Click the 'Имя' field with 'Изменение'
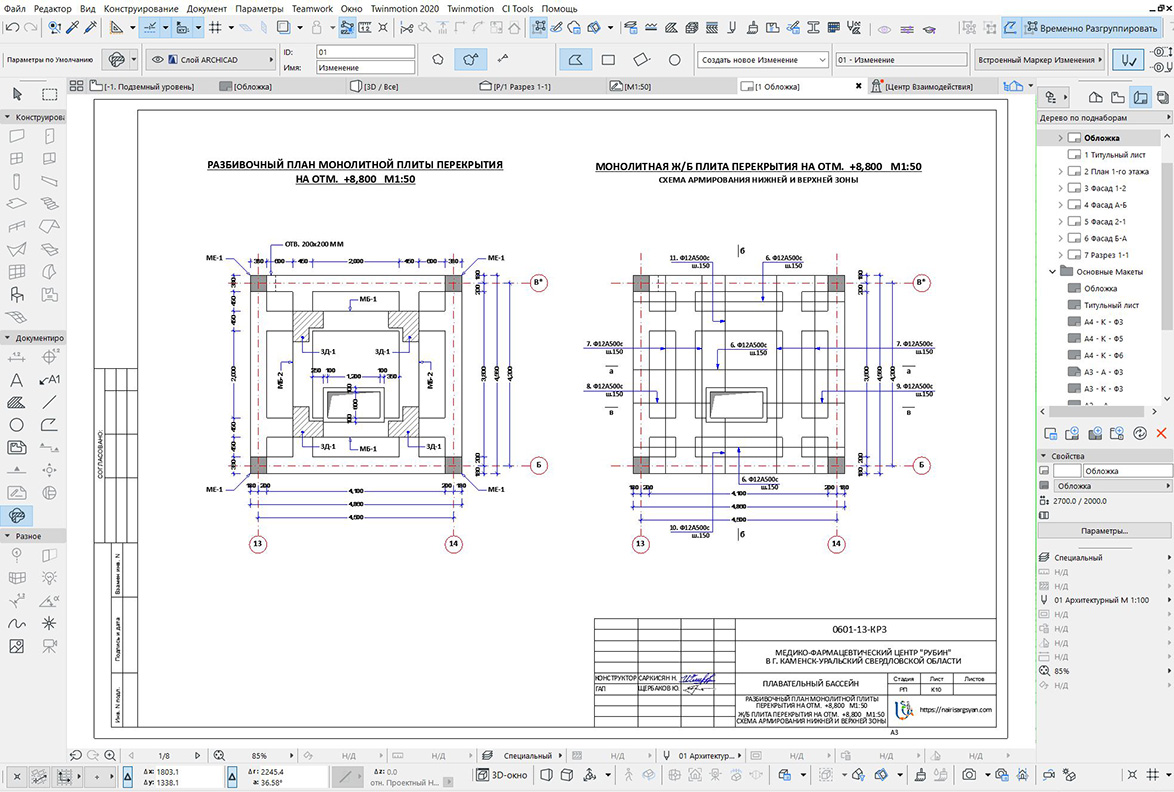The width and height of the screenshot is (1174, 792). coord(365,67)
